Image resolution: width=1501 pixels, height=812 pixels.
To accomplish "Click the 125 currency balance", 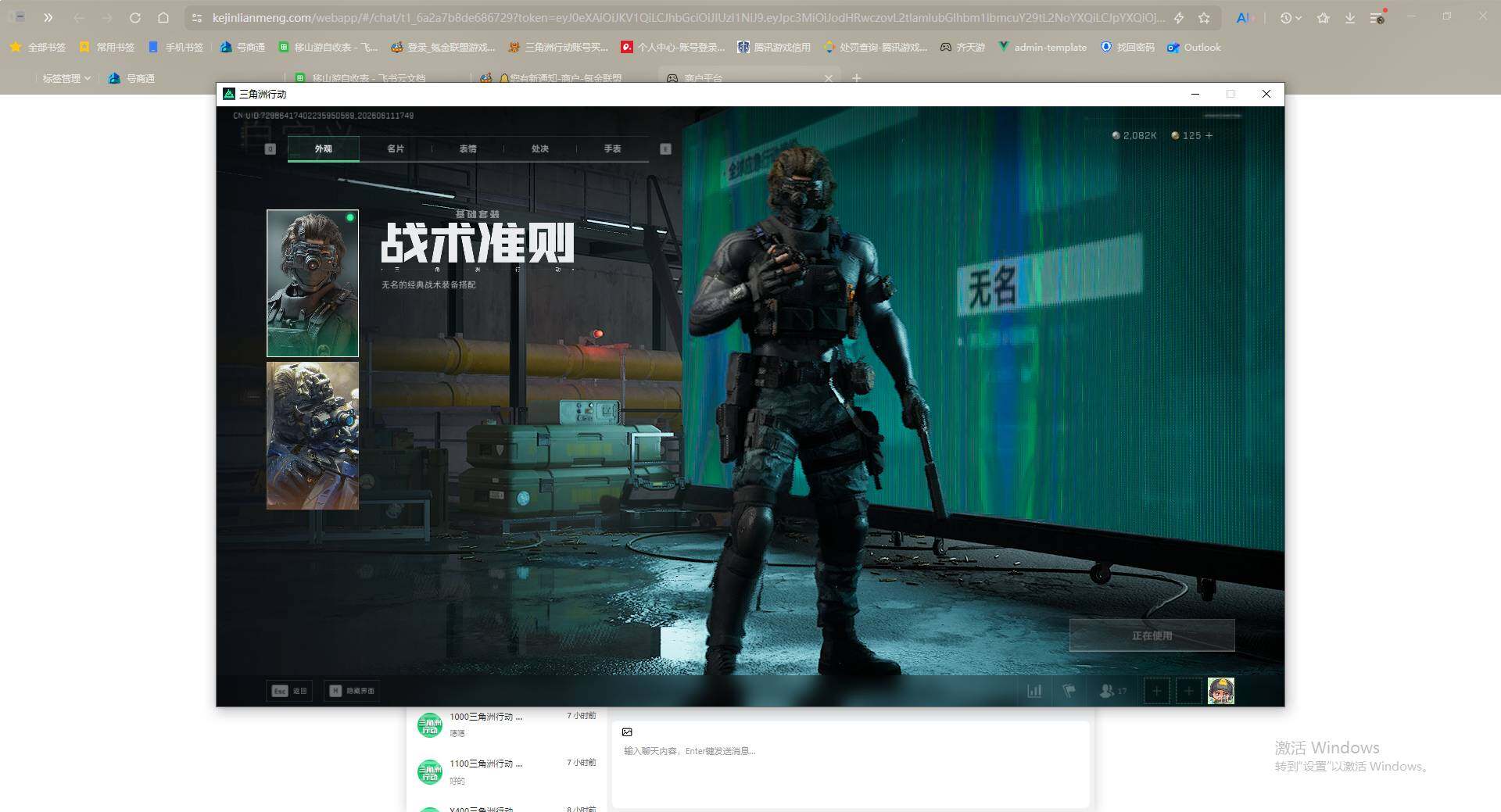I will click(x=1186, y=135).
